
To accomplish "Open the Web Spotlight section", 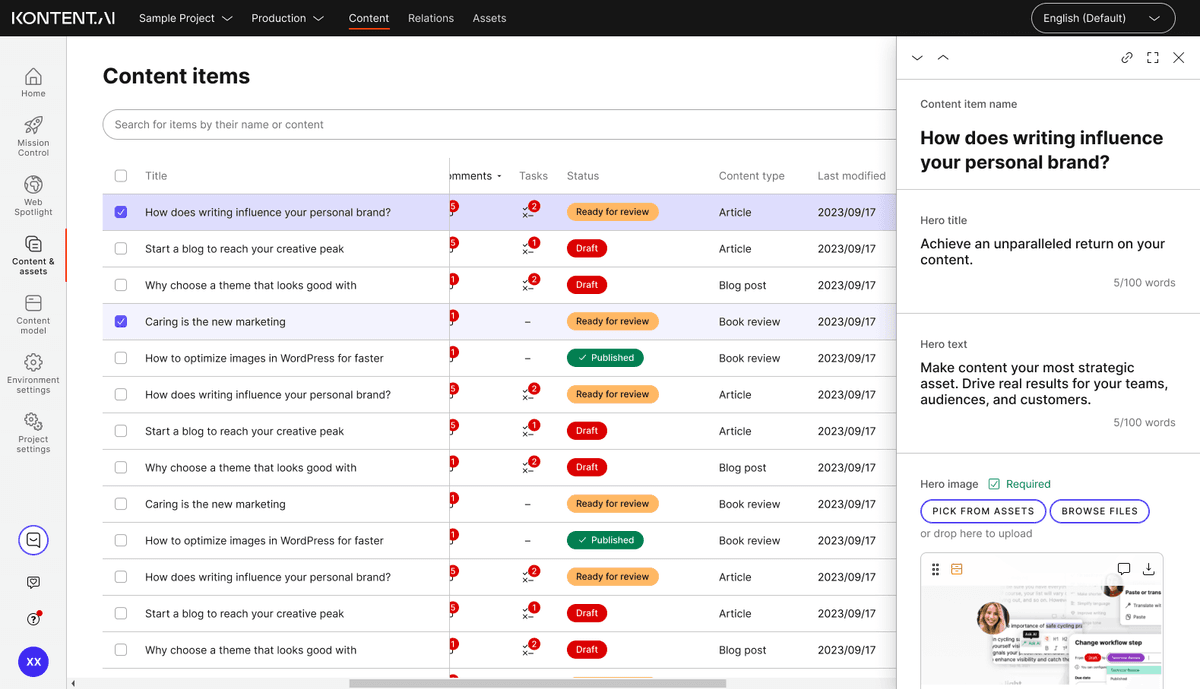I will (33, 192).
